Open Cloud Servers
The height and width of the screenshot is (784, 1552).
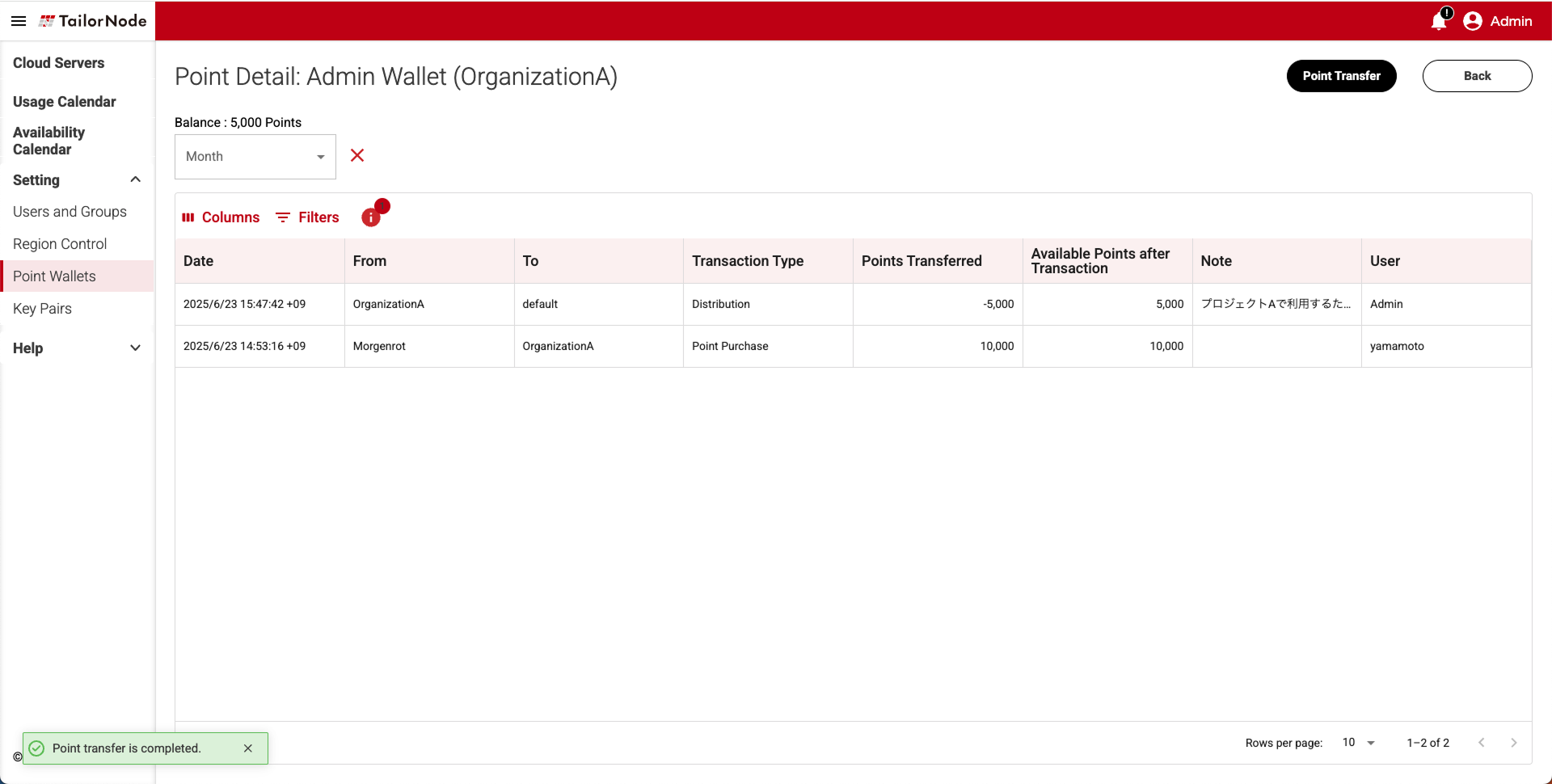click(x=59, y=63)
